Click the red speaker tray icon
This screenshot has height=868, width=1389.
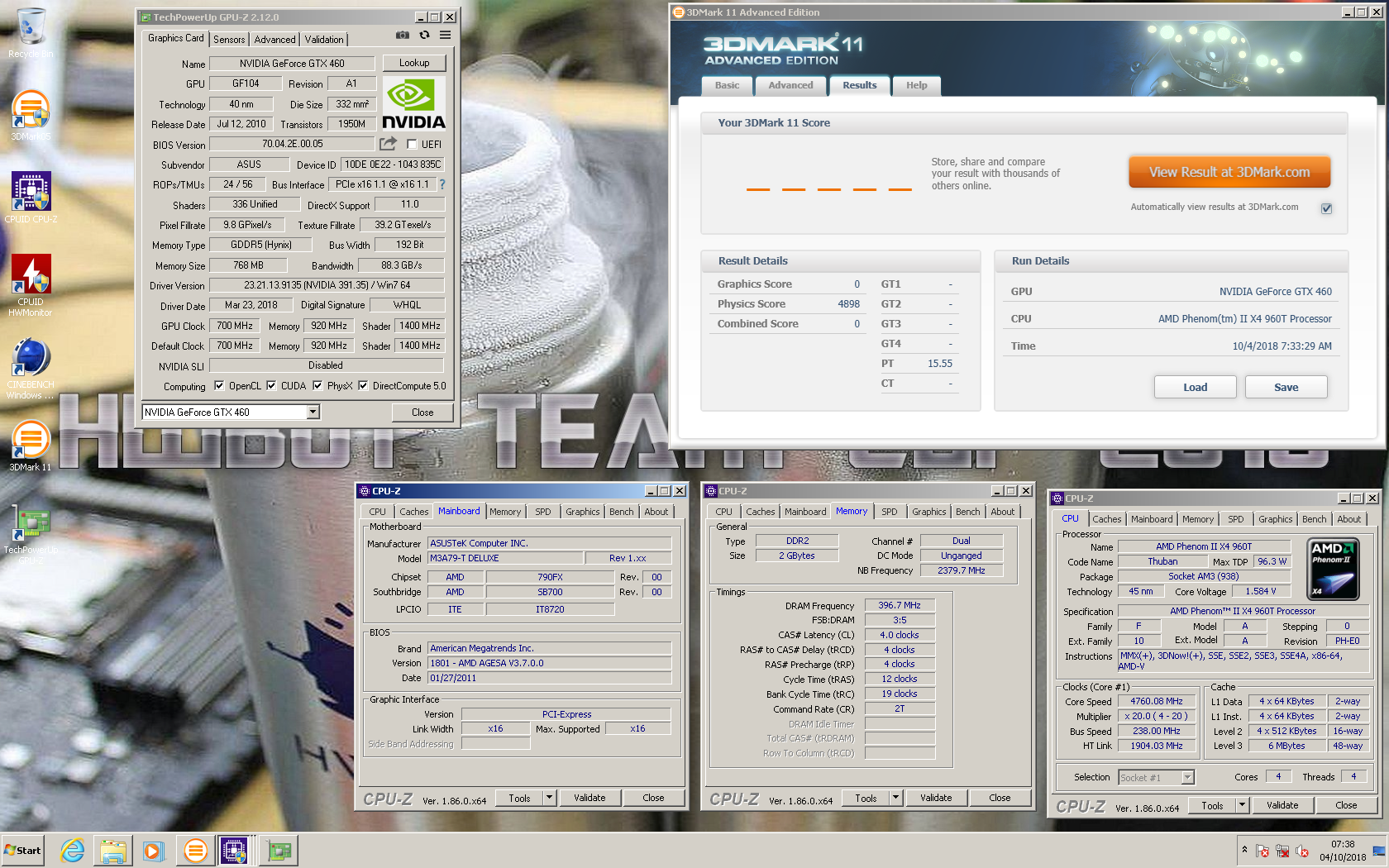1302,851
